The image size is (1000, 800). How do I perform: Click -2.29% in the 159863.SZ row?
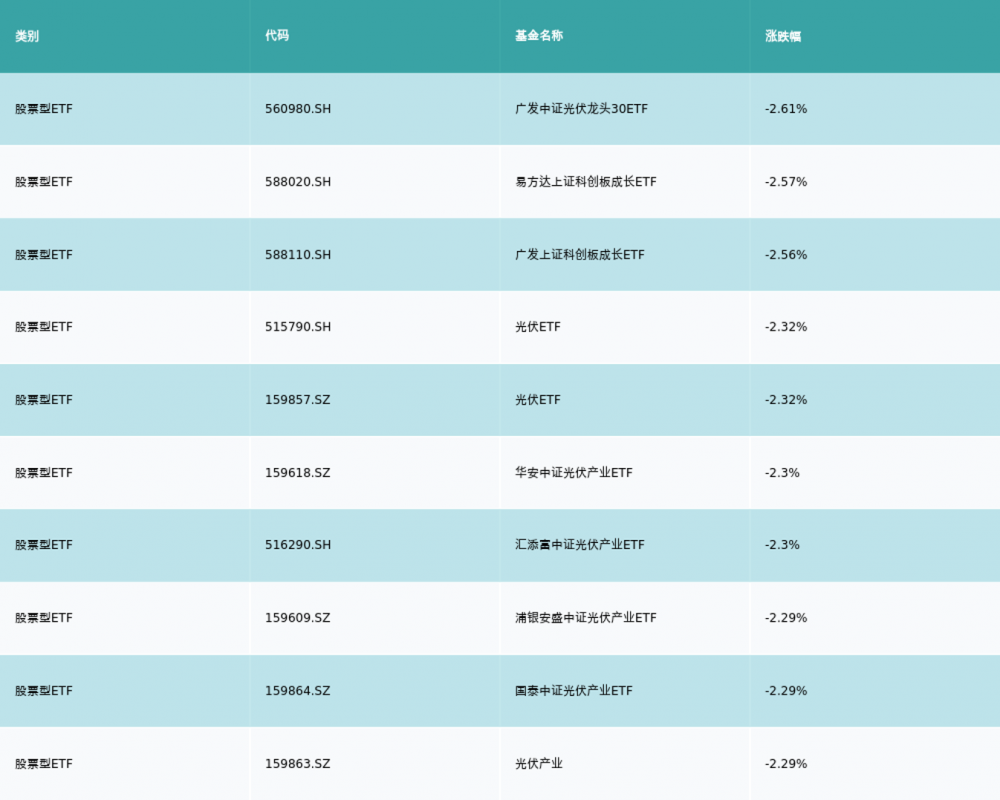786,764
